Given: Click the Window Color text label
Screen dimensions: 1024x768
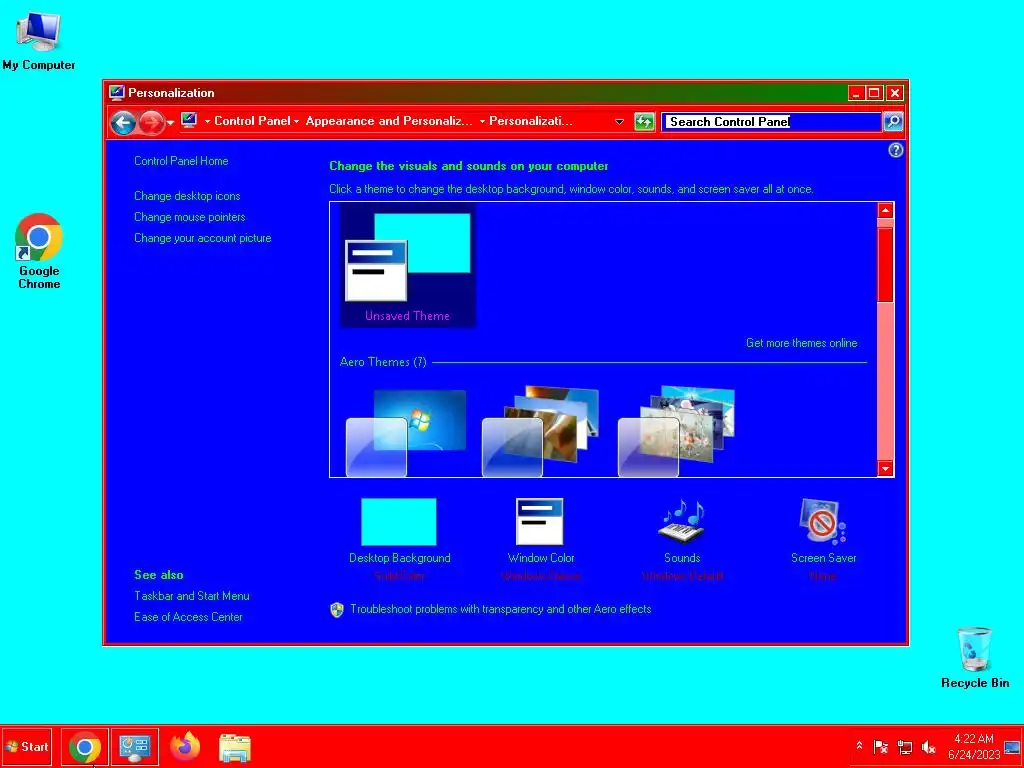Looking at the screenshot, I should (x=541, y=558).
